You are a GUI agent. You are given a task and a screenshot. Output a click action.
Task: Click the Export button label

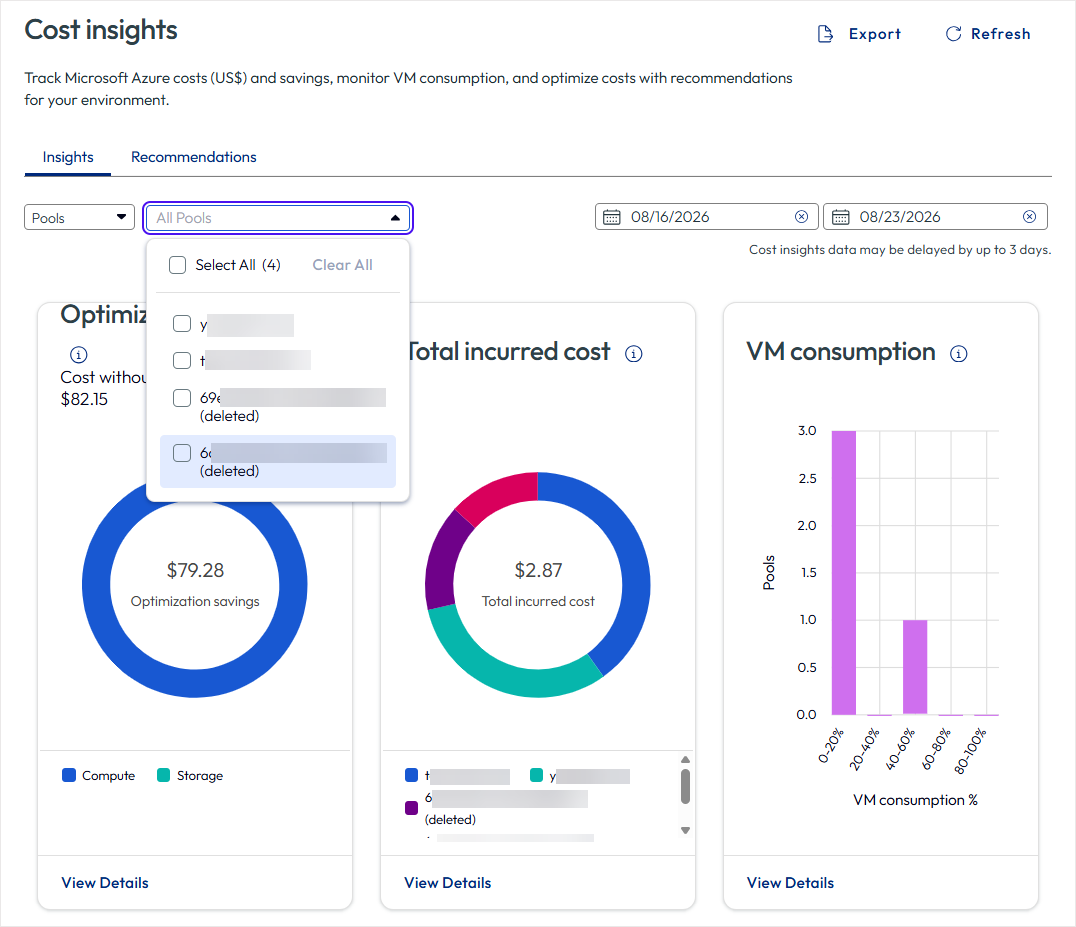point(874,34)
